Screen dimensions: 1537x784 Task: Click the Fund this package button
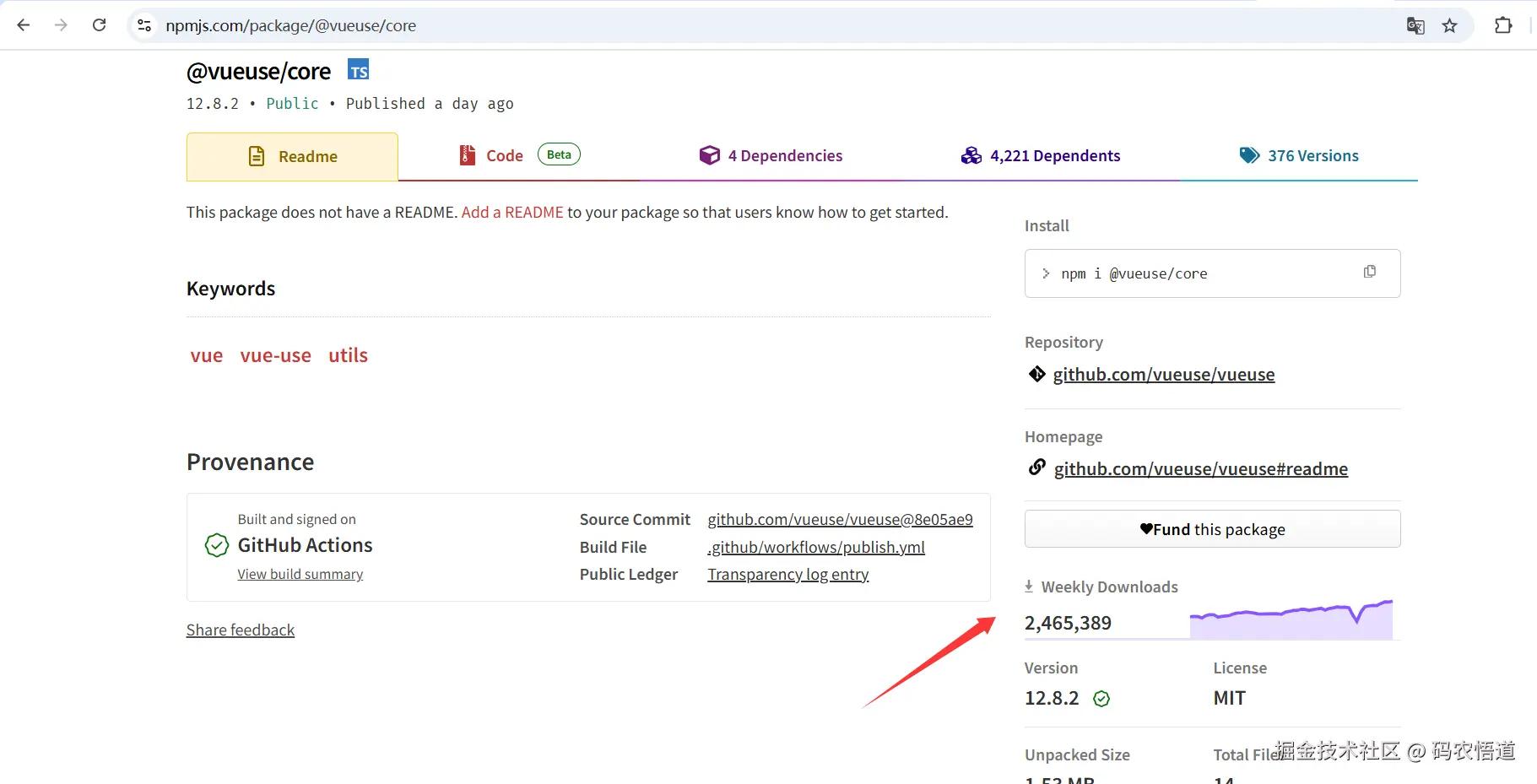click(x=1213, y=529)
